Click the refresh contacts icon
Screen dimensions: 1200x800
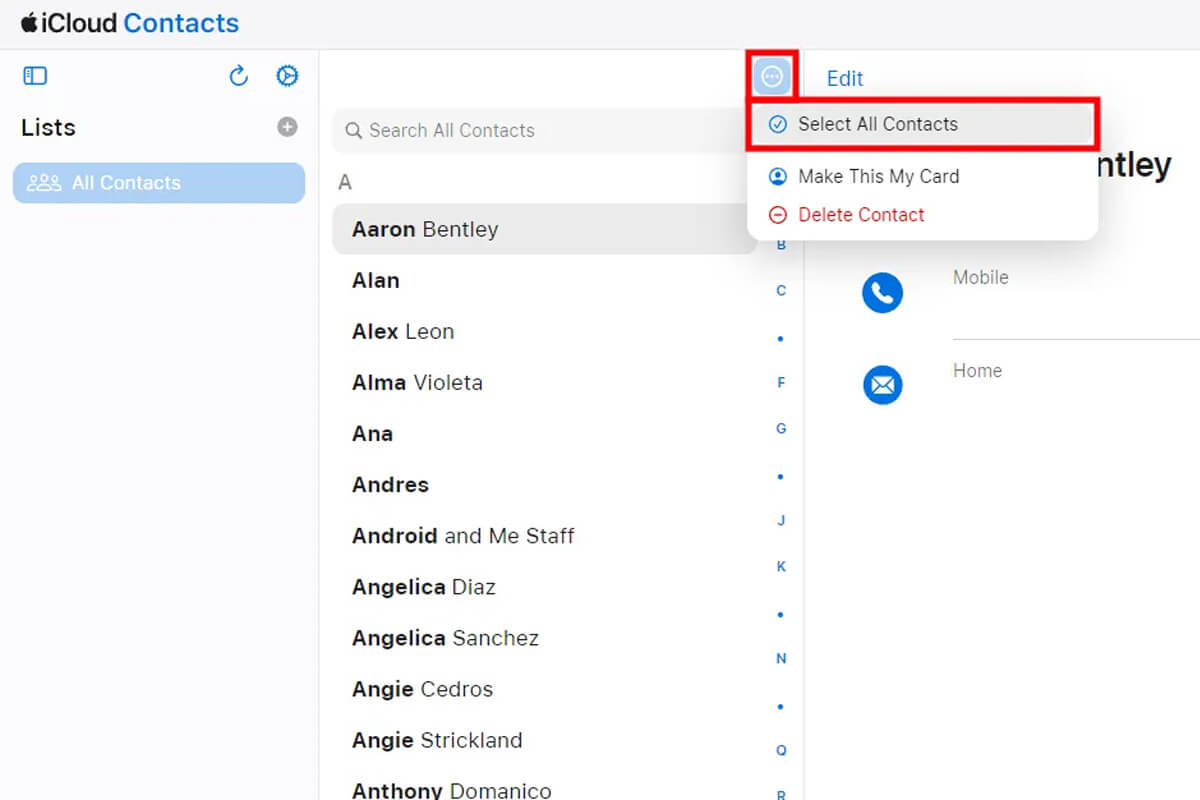pos(238,76)
